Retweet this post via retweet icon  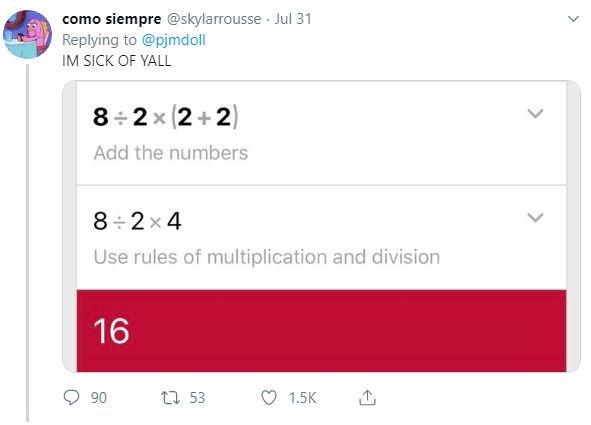pos(170,398)
